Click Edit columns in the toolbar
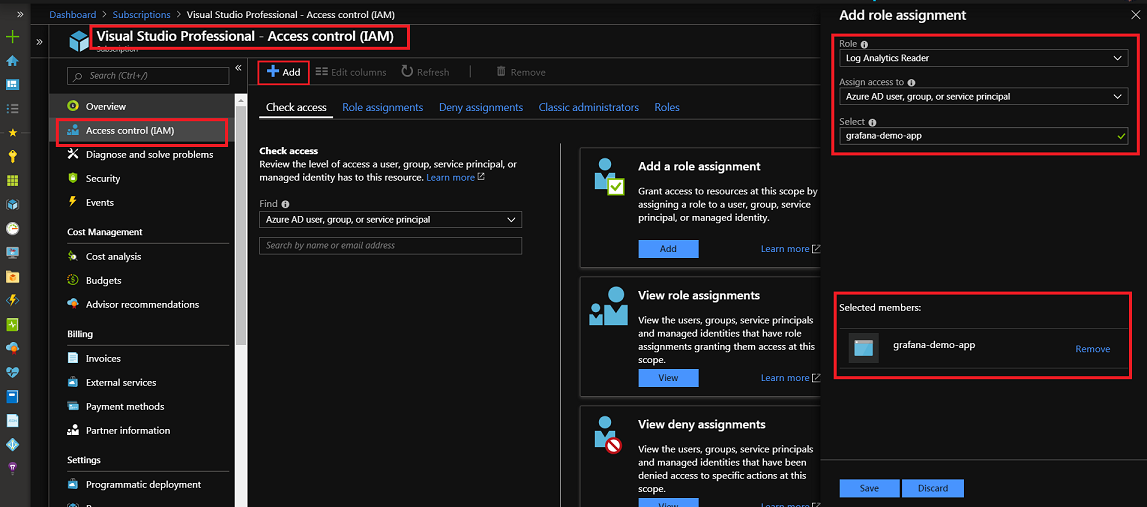 [x=350, y=72]
